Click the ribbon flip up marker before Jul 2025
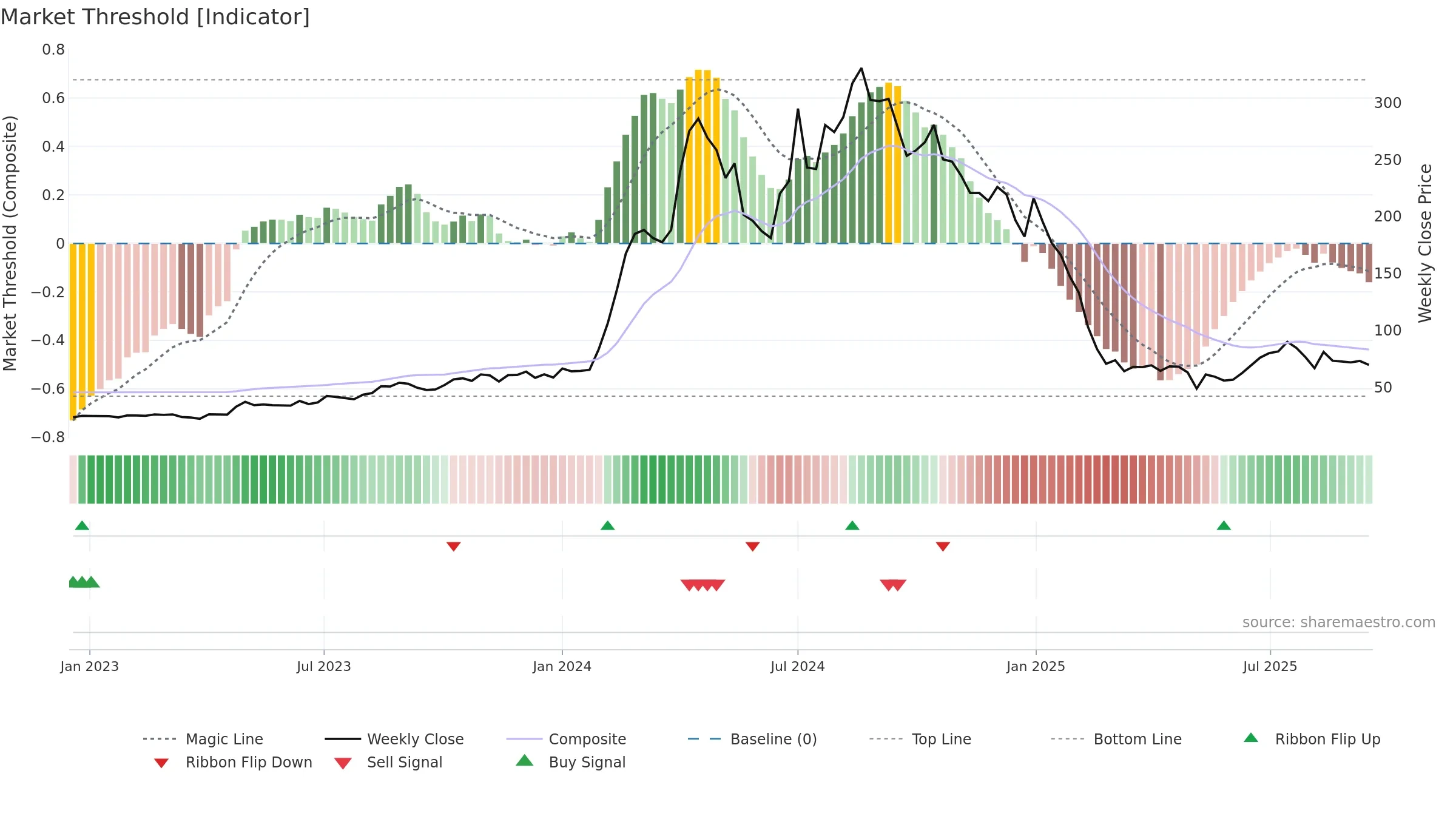Screen dimensions: 1456x819 (1224, 525)
